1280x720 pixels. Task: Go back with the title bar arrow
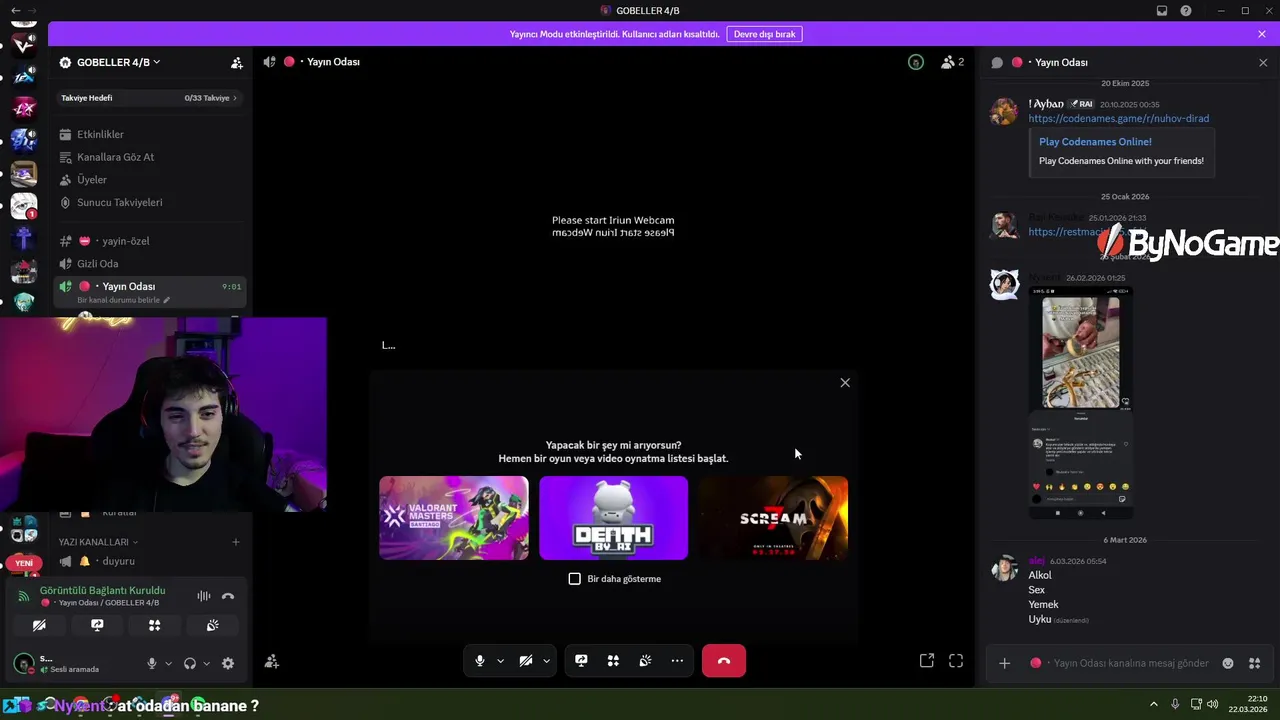click(15, 10)
